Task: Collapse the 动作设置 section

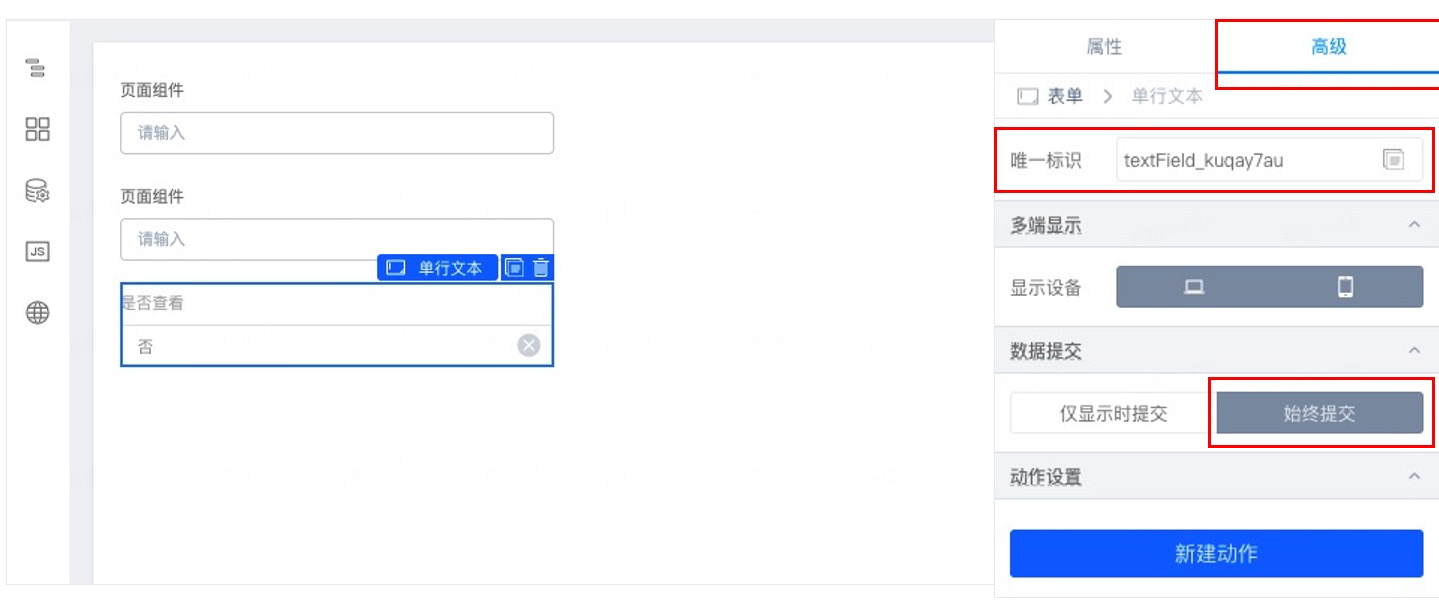Action: [x=1414, y=476]
